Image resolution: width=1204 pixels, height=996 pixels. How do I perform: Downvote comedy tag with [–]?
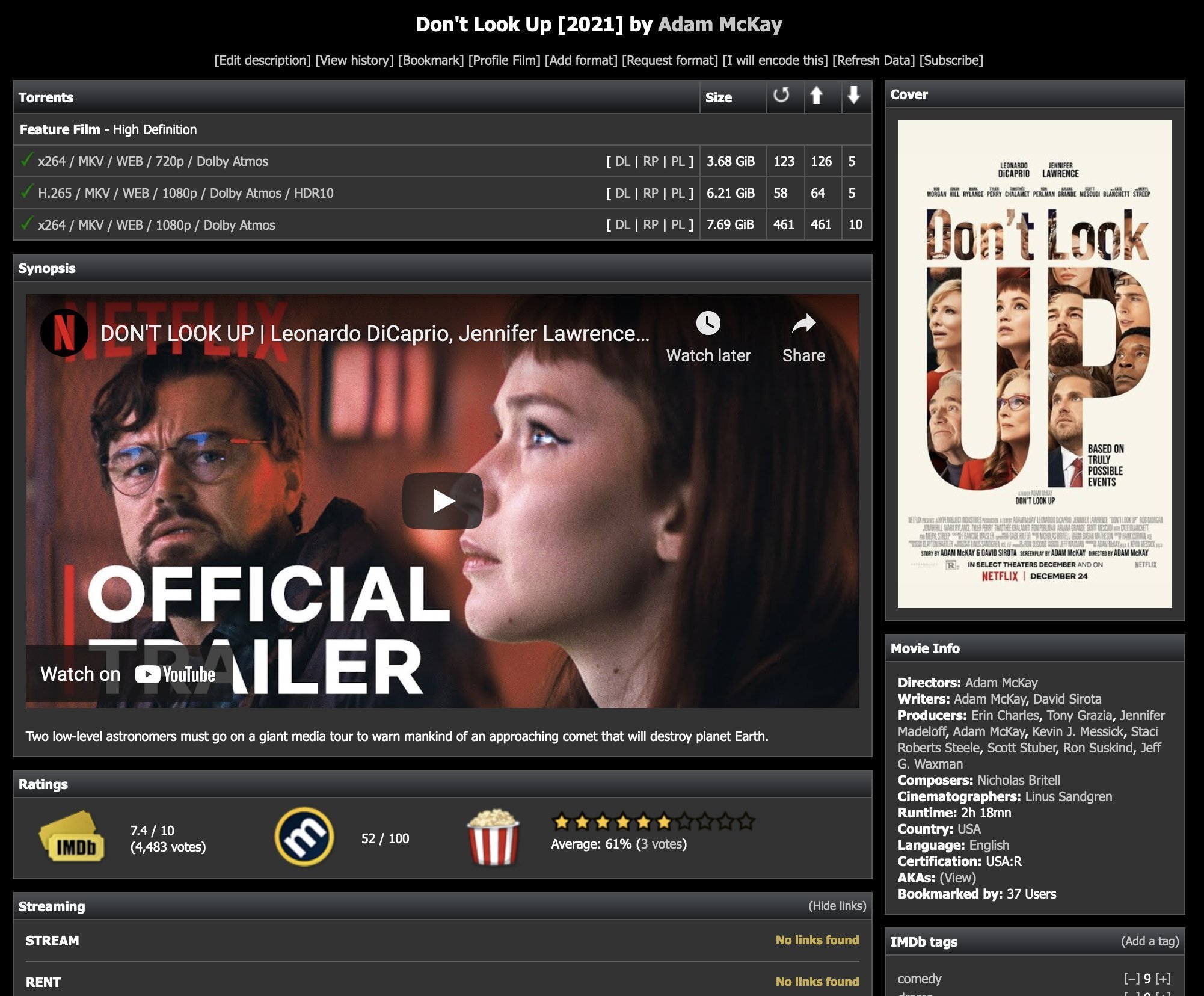coord(1131,979)
